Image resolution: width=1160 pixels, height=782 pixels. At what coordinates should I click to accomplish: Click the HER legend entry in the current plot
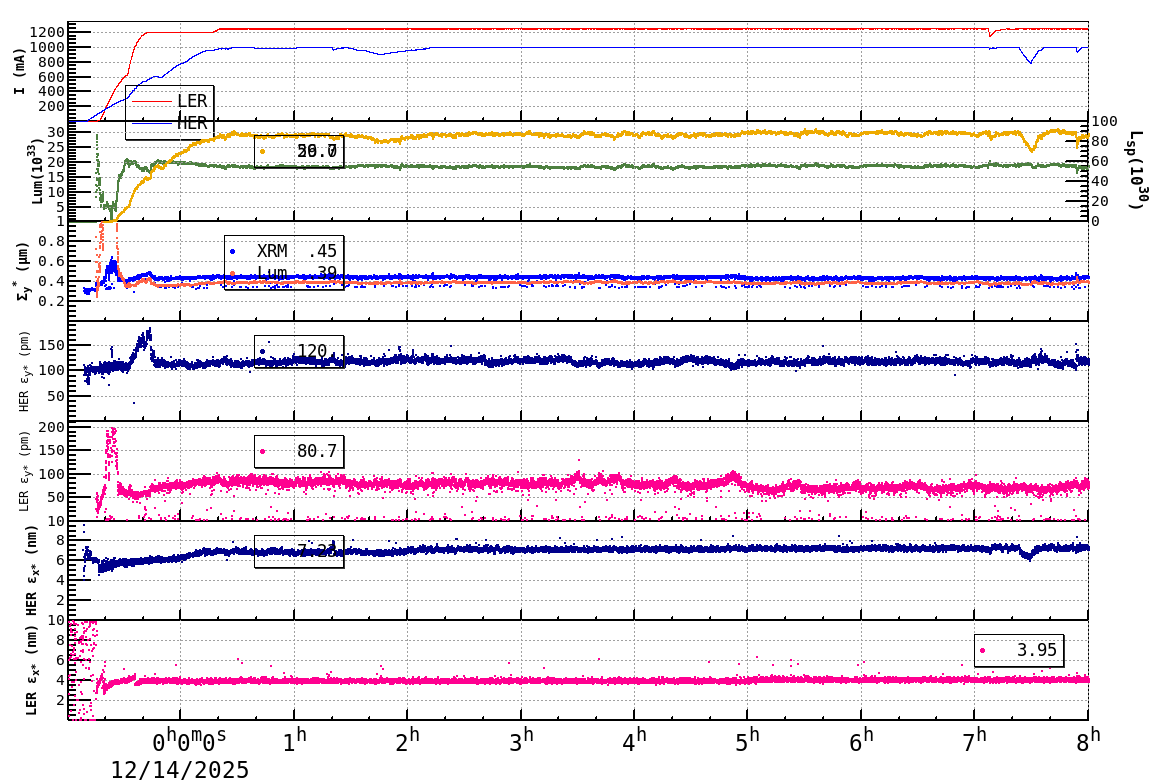170,123
